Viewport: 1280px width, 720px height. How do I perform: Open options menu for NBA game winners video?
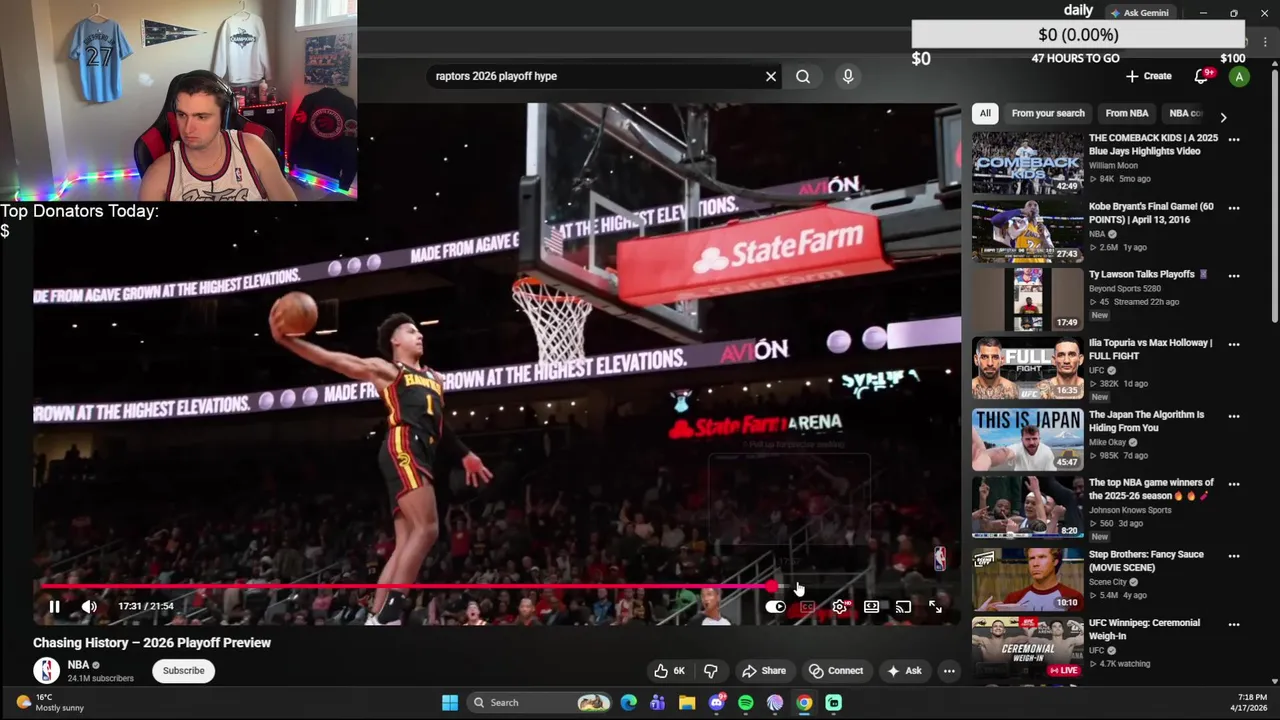pyautogui.click(x=1234, y=484)
